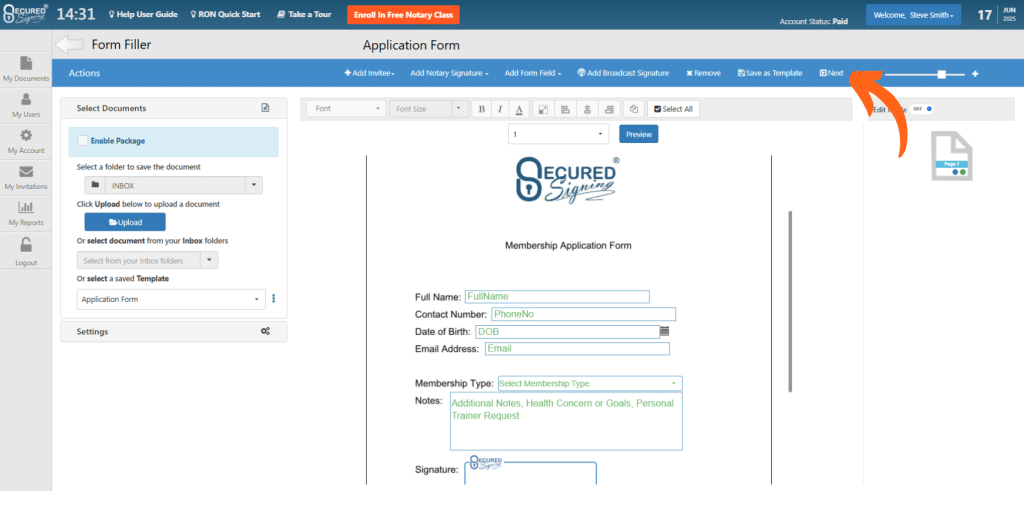The height and width of the screenshot is (514, 1024).
Task: Click the back arrow beside Form Filler
Action: coord(69,44)
